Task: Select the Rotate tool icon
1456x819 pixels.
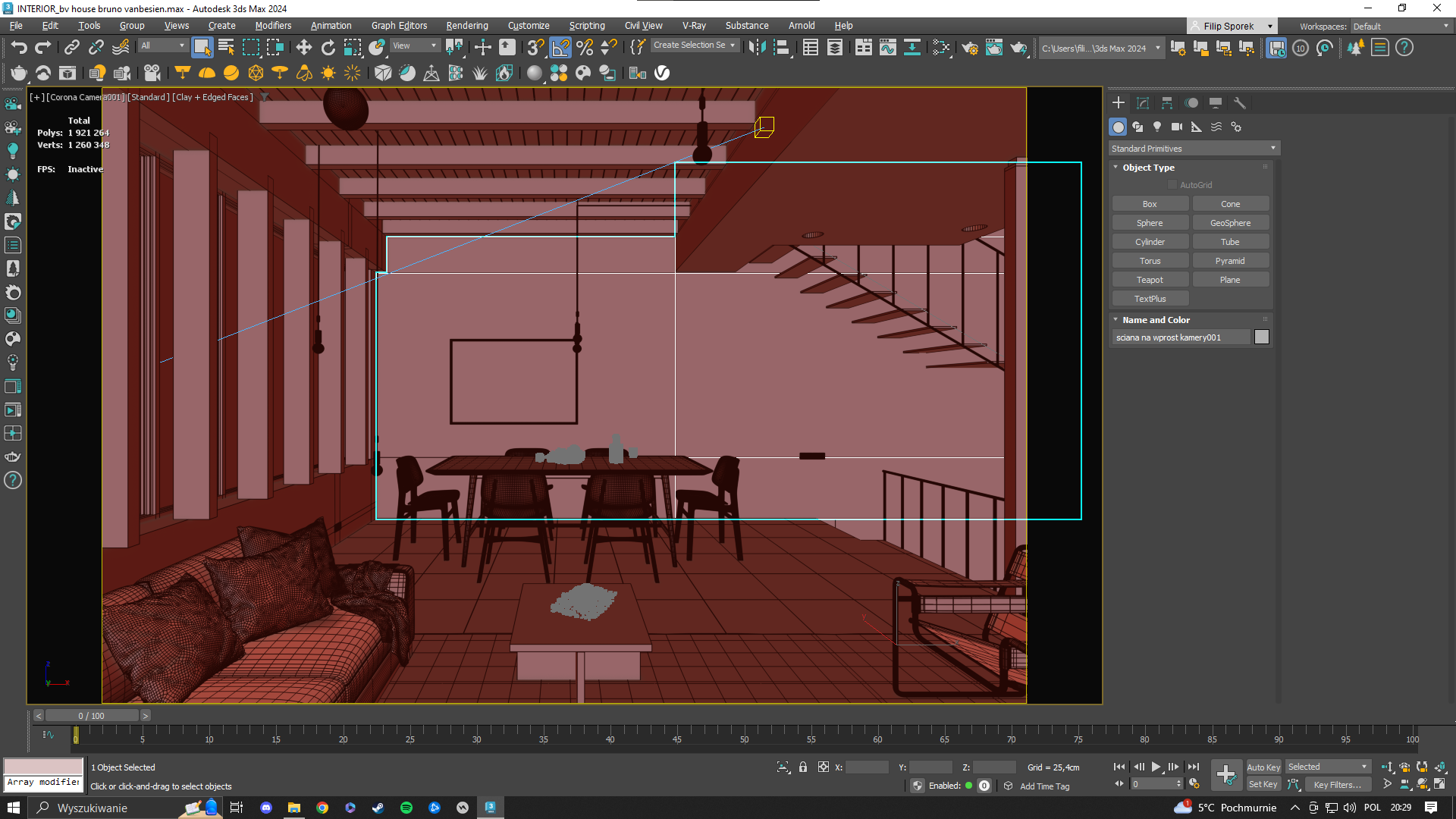Action: pos(328,48)
